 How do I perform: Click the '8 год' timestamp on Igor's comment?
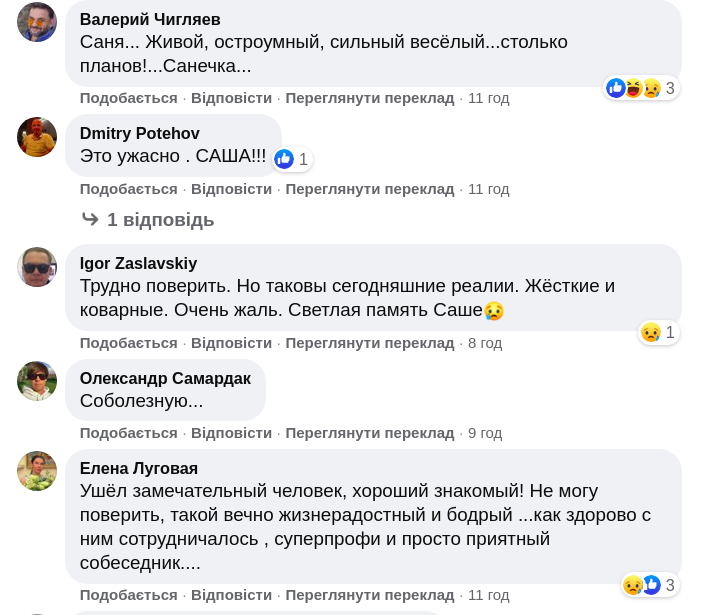pos(485,343)
